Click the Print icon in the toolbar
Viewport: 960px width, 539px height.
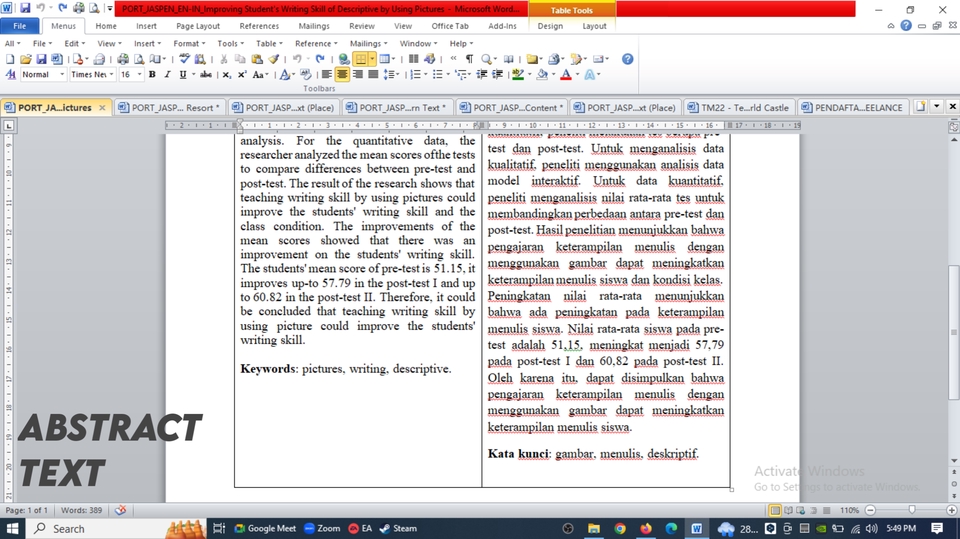point(123,59)
